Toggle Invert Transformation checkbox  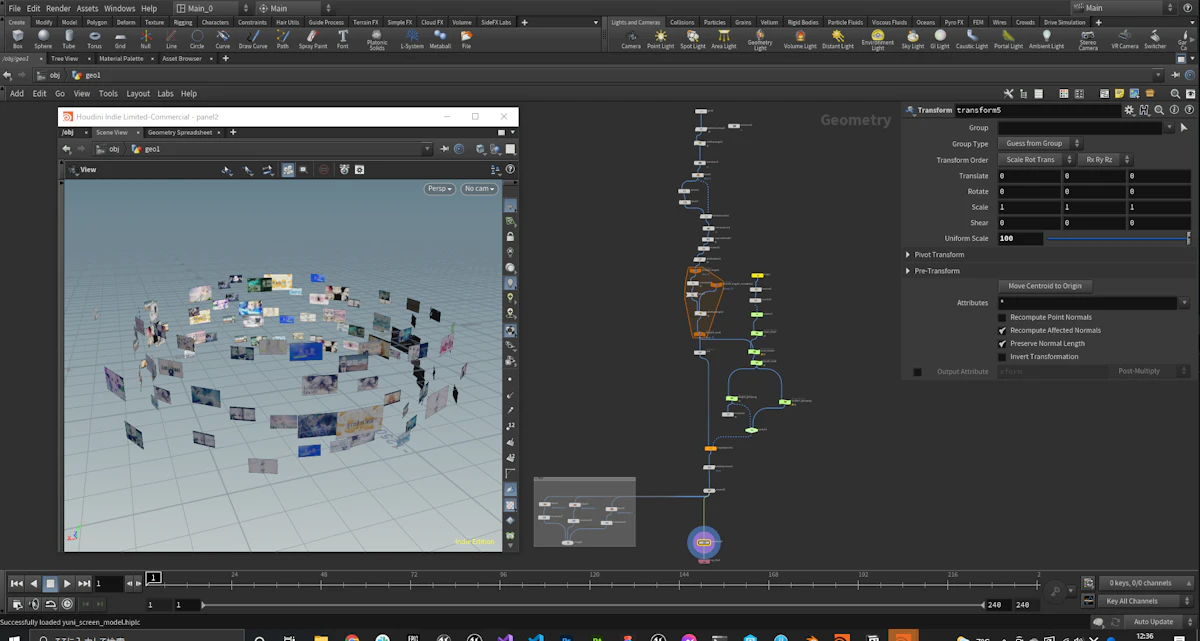[x=1002, y=356]
